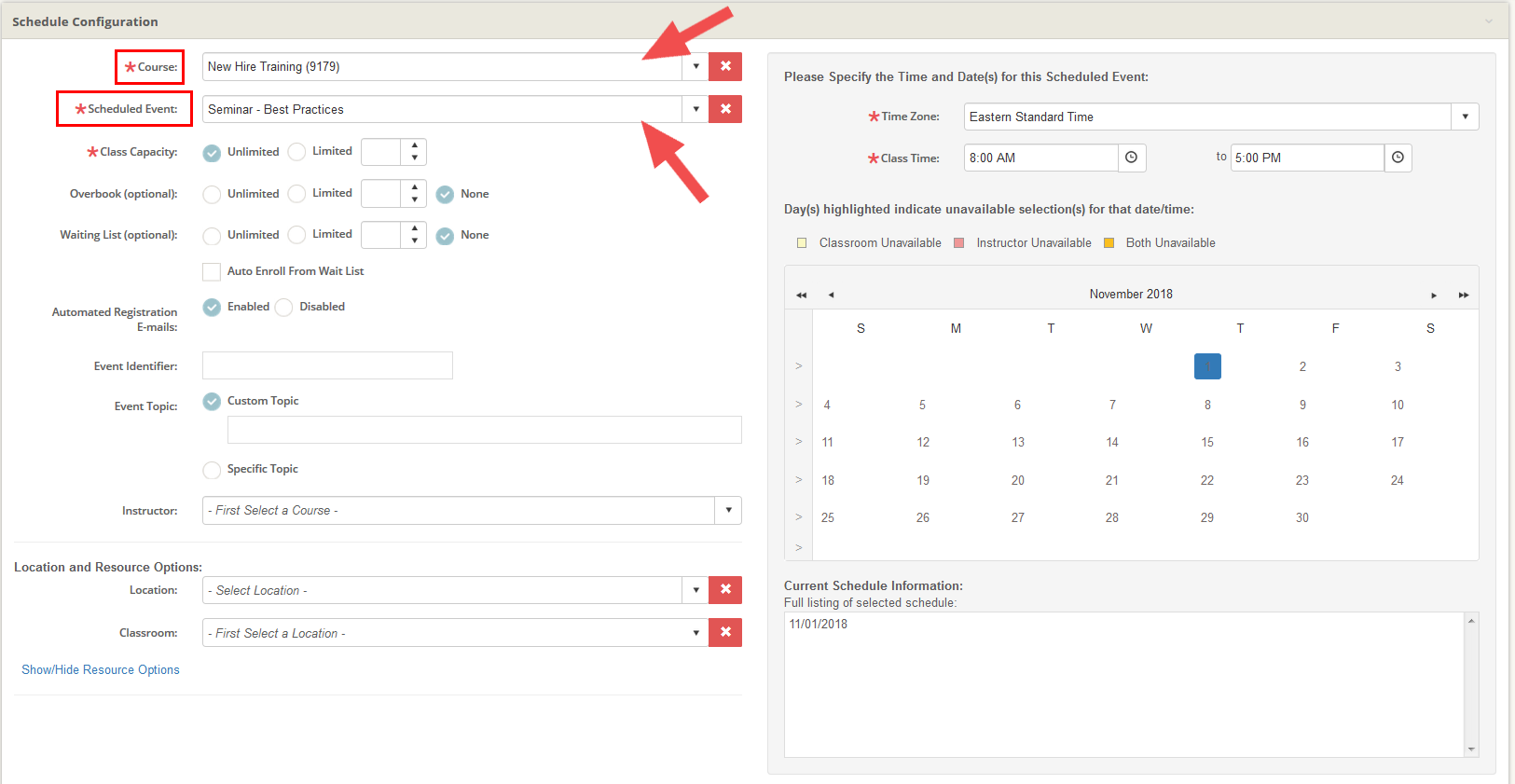Click the Class Time start field 8:00 AM

click(1040, 158)
